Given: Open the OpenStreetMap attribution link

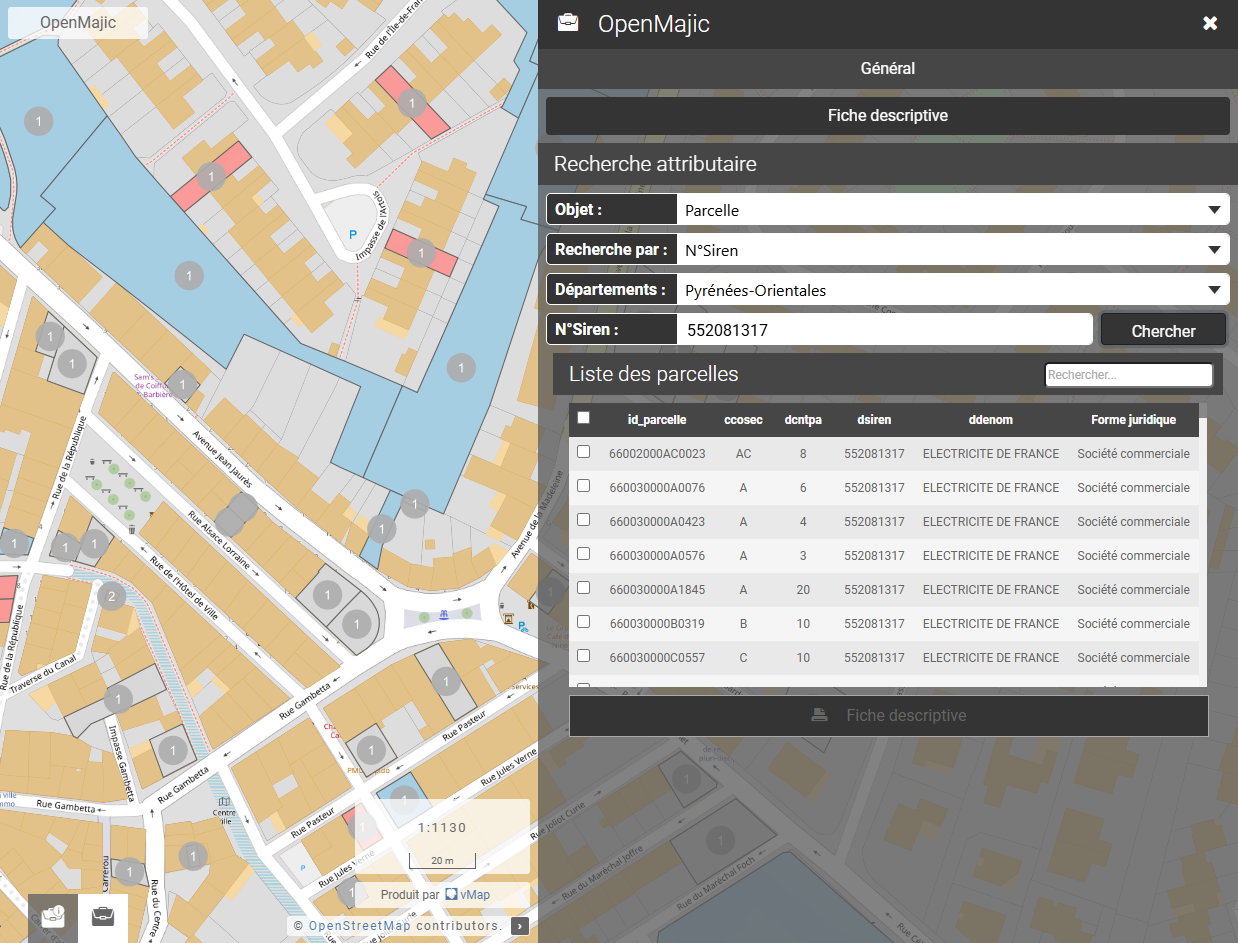Looking at the screenshot, I should click(x=357, y=926).
